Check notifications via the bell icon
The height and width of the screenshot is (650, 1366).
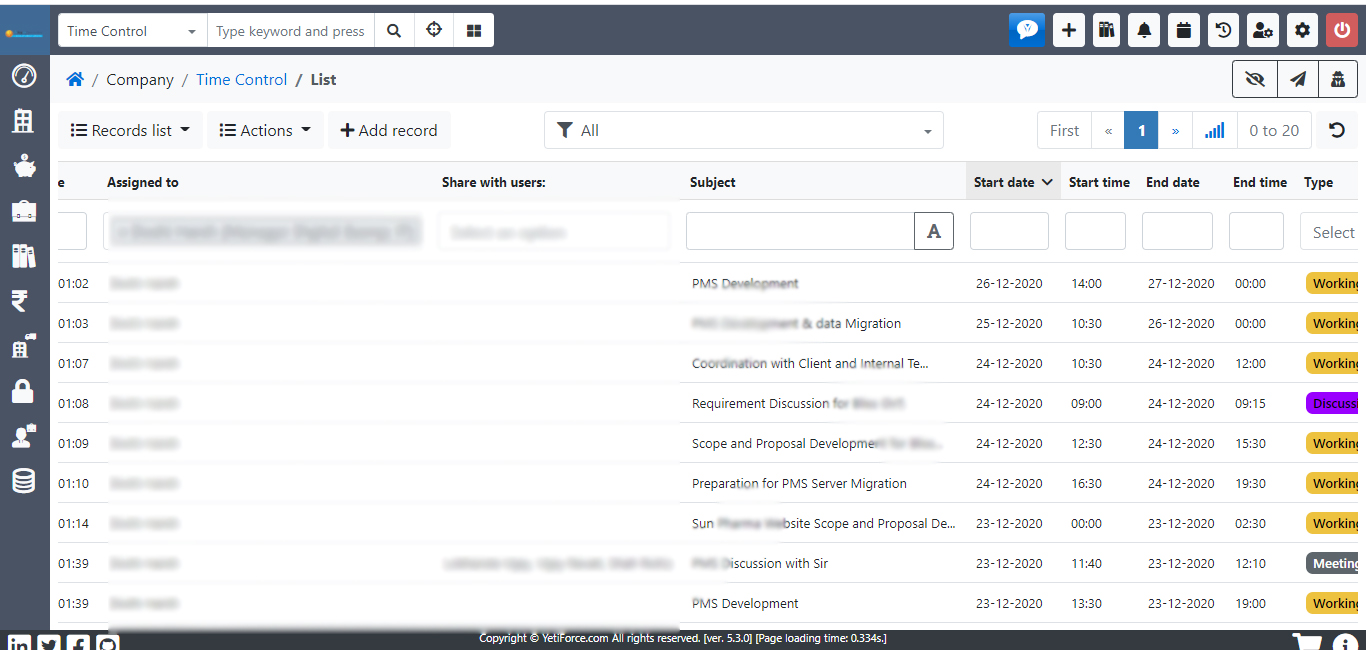[1143, 30]
